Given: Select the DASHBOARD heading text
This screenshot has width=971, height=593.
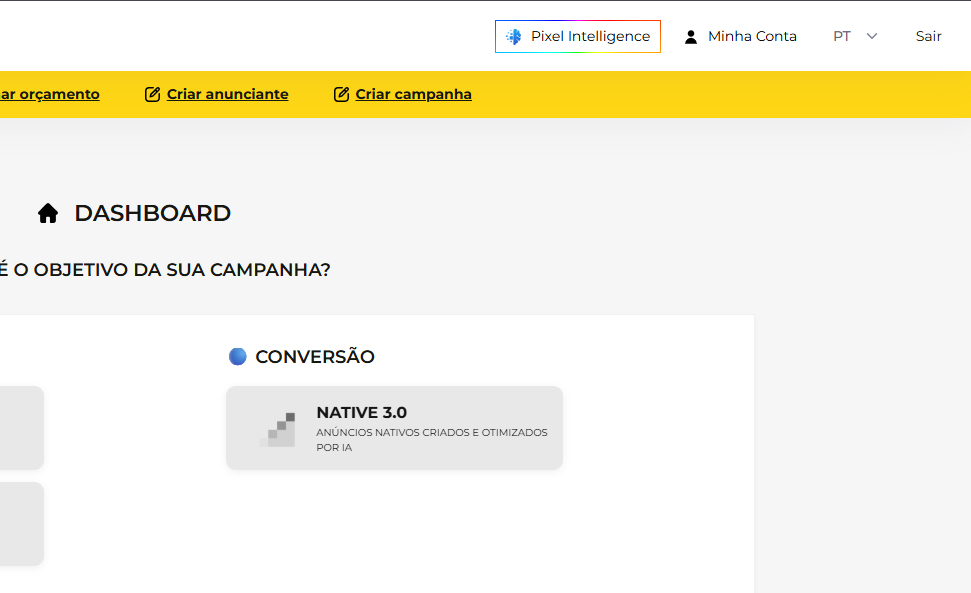Looking at the screenshot, I should (x=152, y=213).
